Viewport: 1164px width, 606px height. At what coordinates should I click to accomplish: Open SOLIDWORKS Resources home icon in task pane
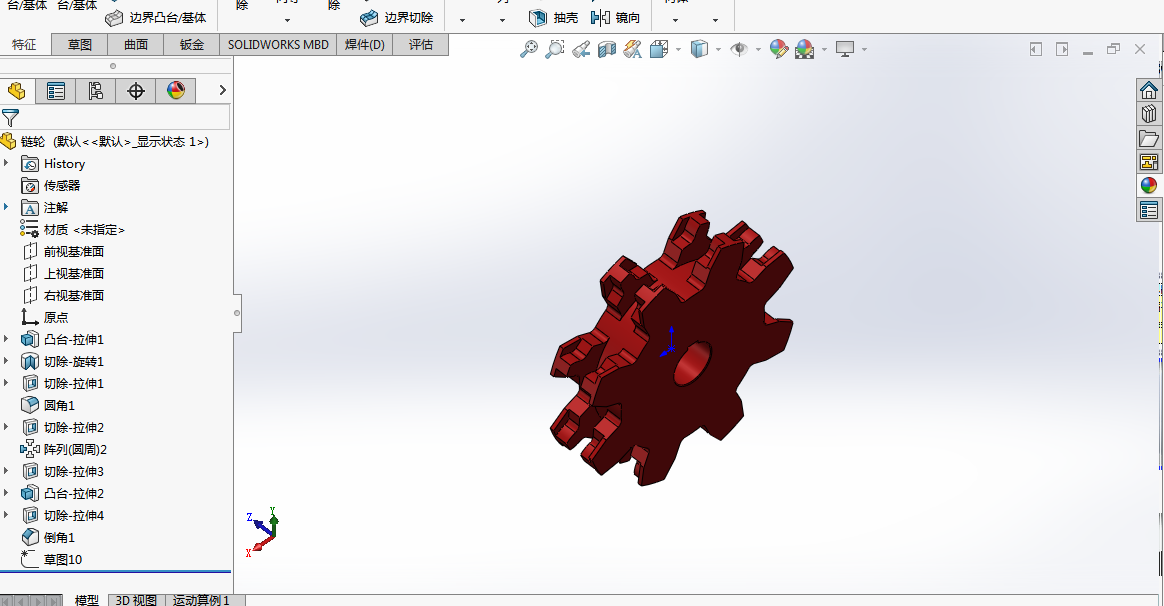[1148, 91]
